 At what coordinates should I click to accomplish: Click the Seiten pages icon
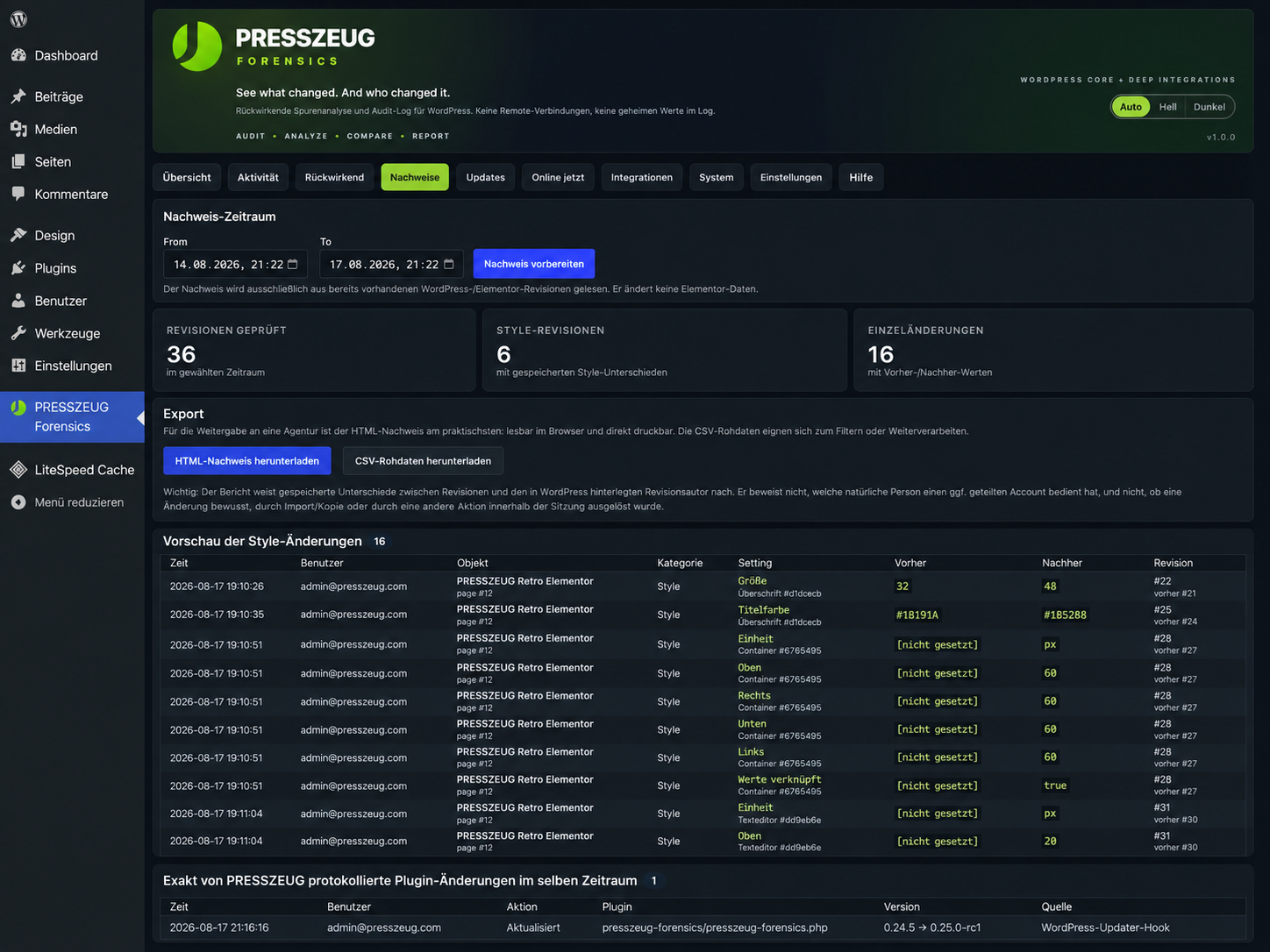(18, 161)
